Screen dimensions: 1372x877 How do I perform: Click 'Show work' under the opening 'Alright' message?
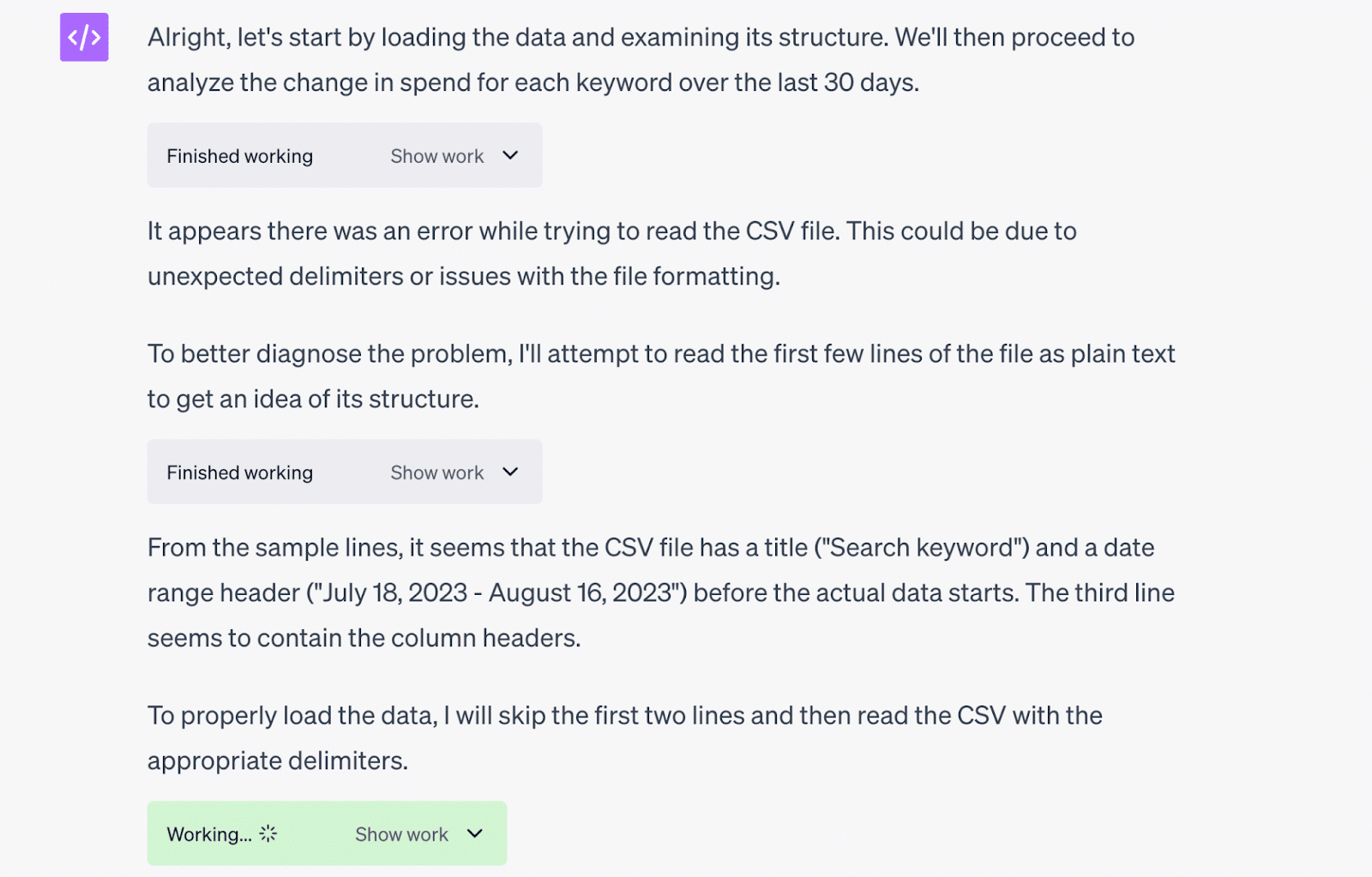(436, 156)
